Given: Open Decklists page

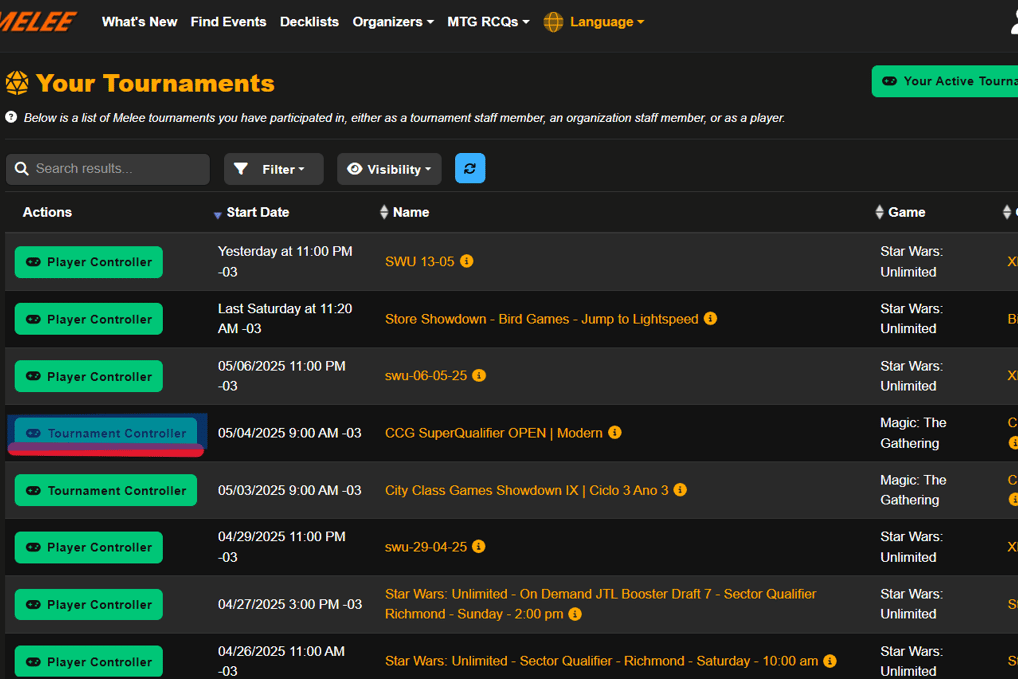Looking at the screenshot, I should click(x=309, y=22).
